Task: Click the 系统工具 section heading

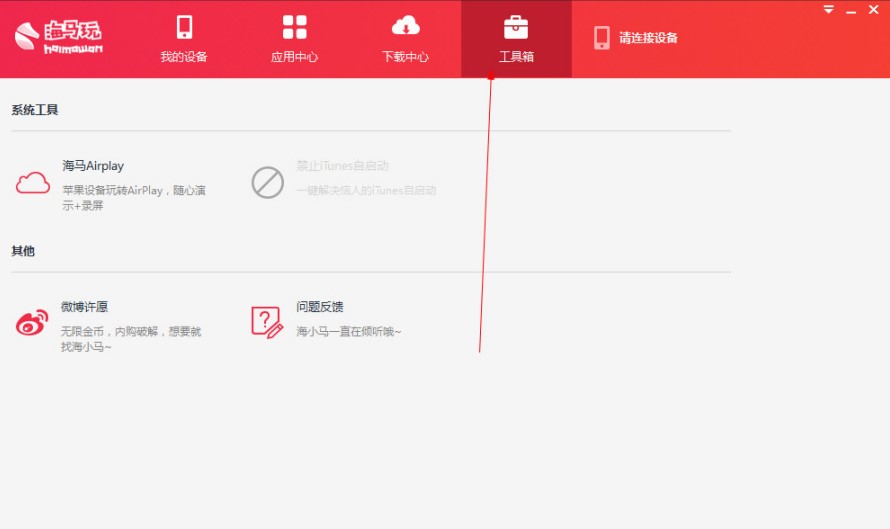Action: pyautogui.click(x=35, y=110)
